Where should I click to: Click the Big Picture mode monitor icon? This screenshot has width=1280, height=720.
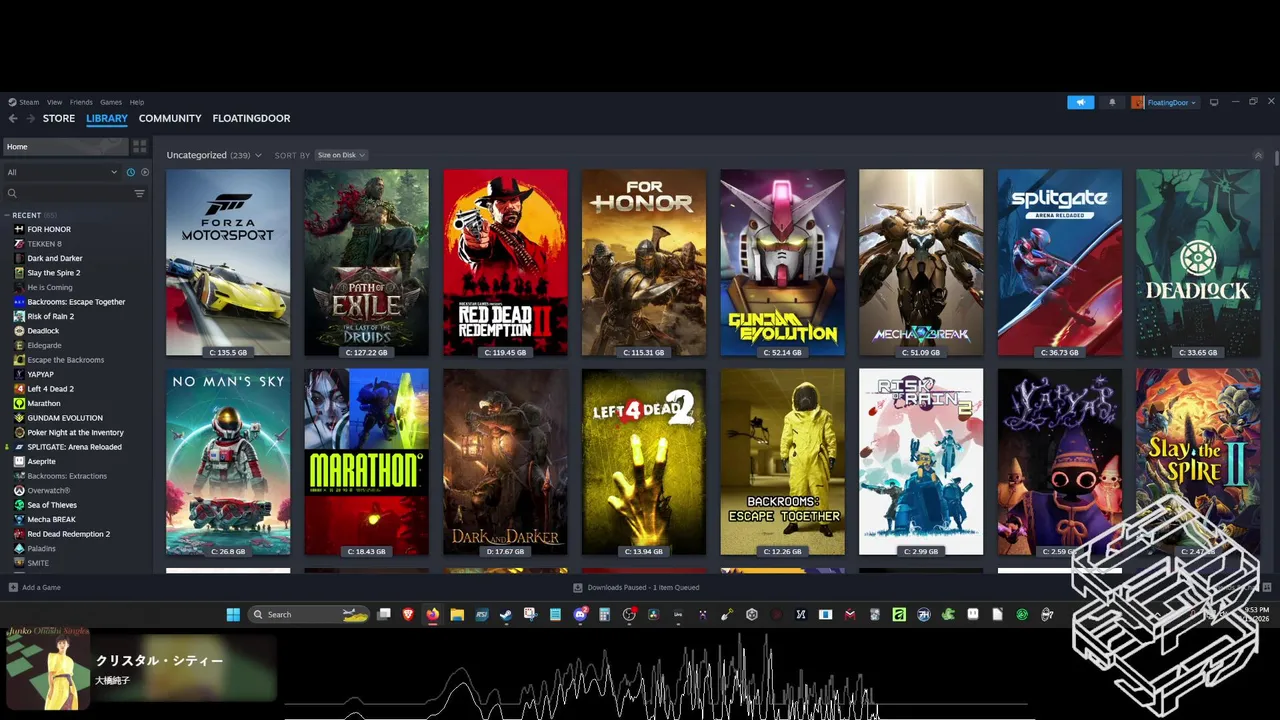pyautogui.click(x=1214, y=102)
